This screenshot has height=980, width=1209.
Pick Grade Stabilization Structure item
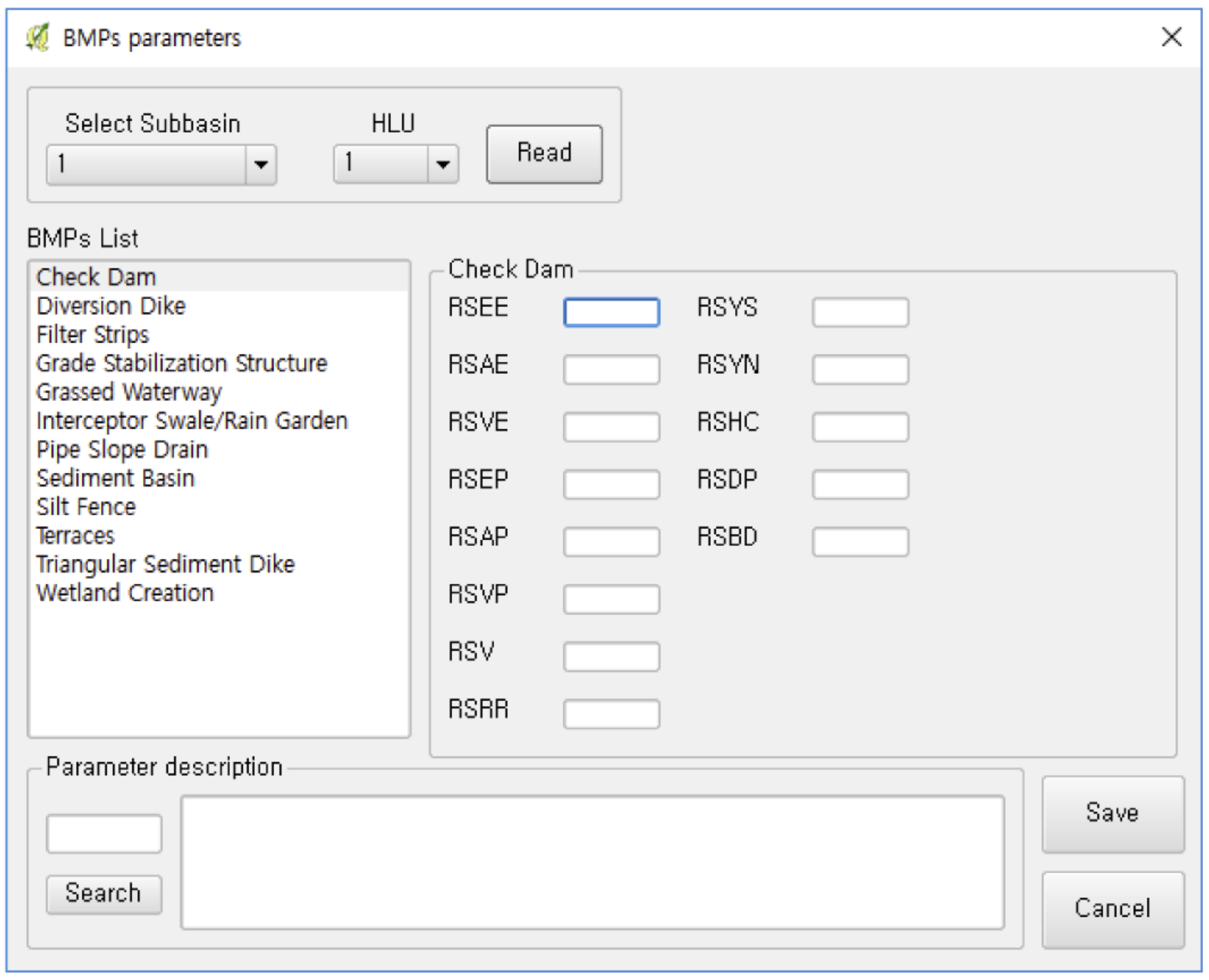pos(181,363)
